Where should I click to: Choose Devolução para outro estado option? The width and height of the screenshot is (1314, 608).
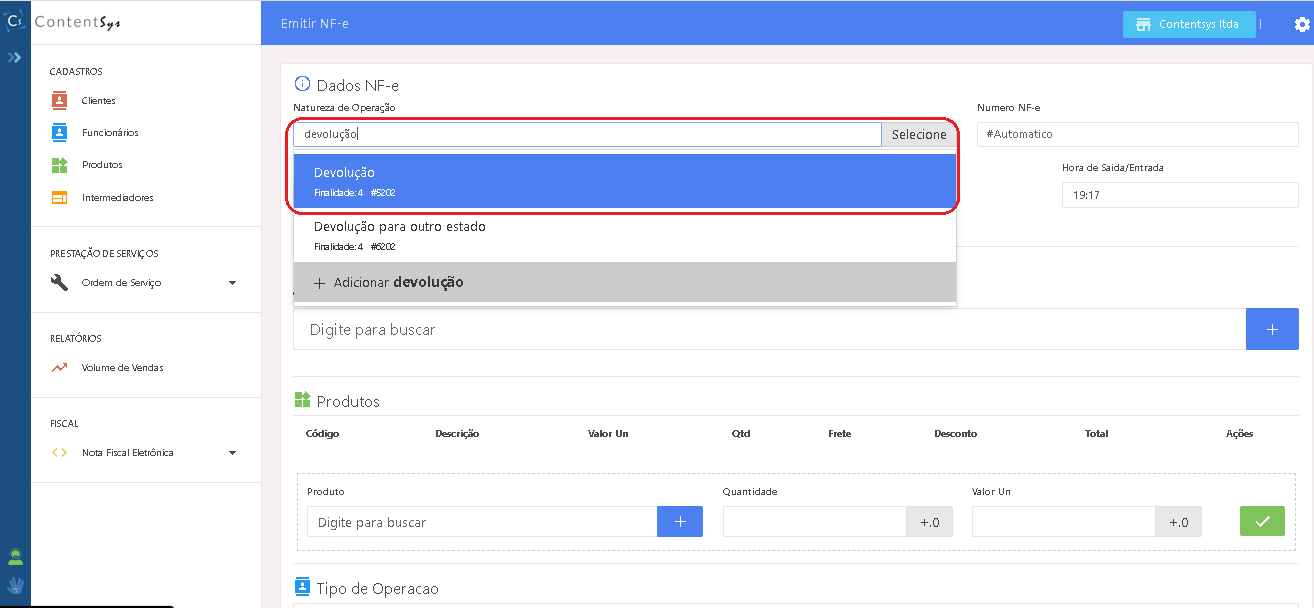624,235
